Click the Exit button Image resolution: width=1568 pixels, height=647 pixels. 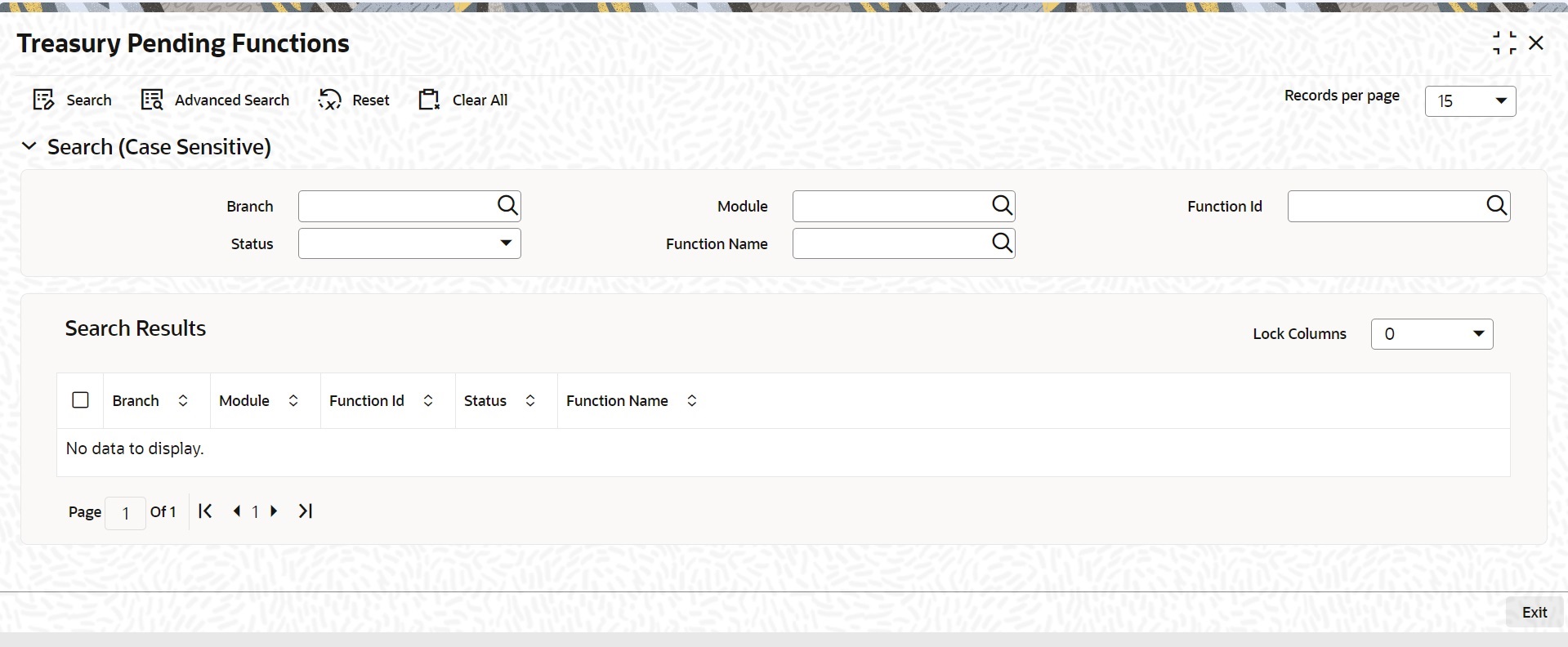(x=1534, y=612)
